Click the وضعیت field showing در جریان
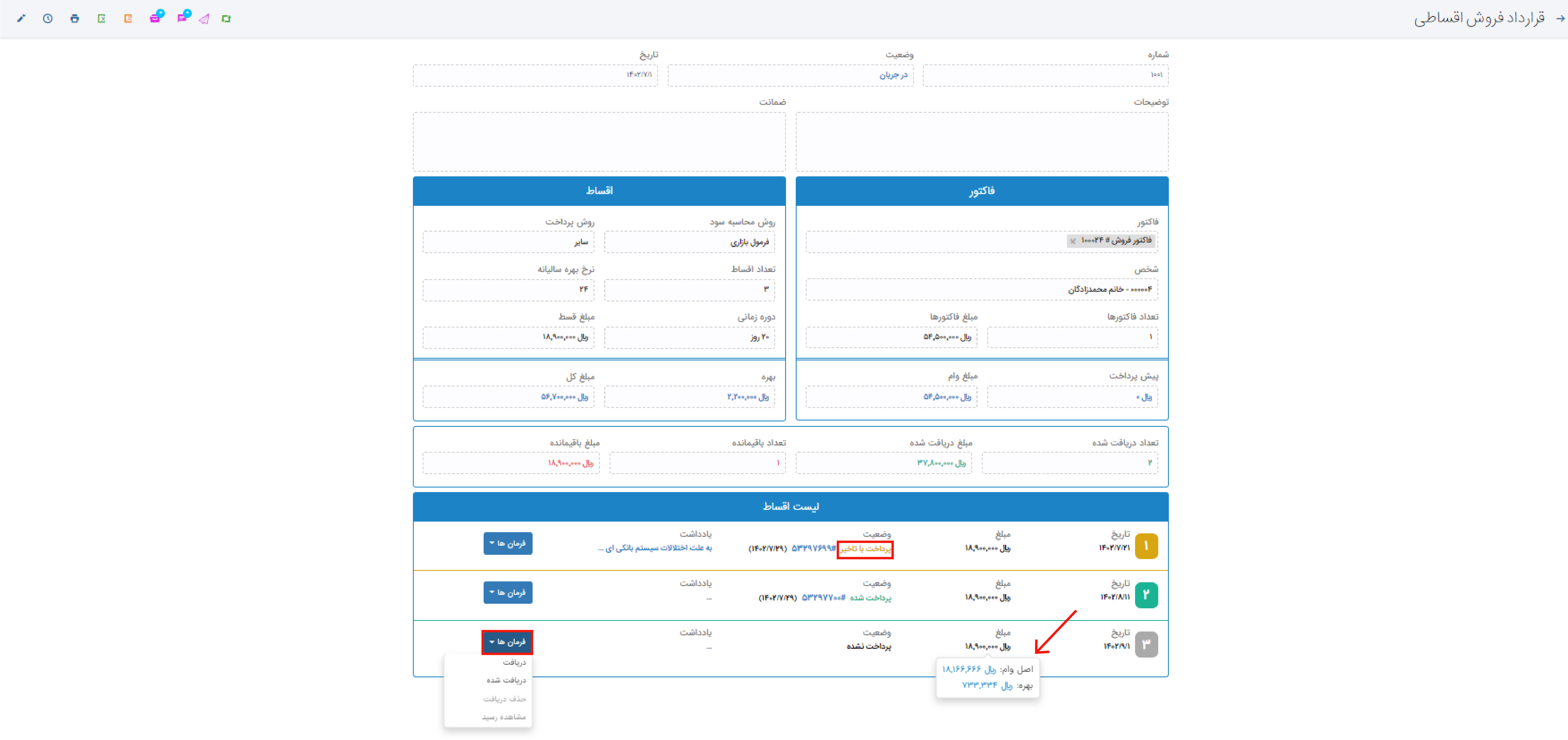1568x740 pixels. coord(790,76)
